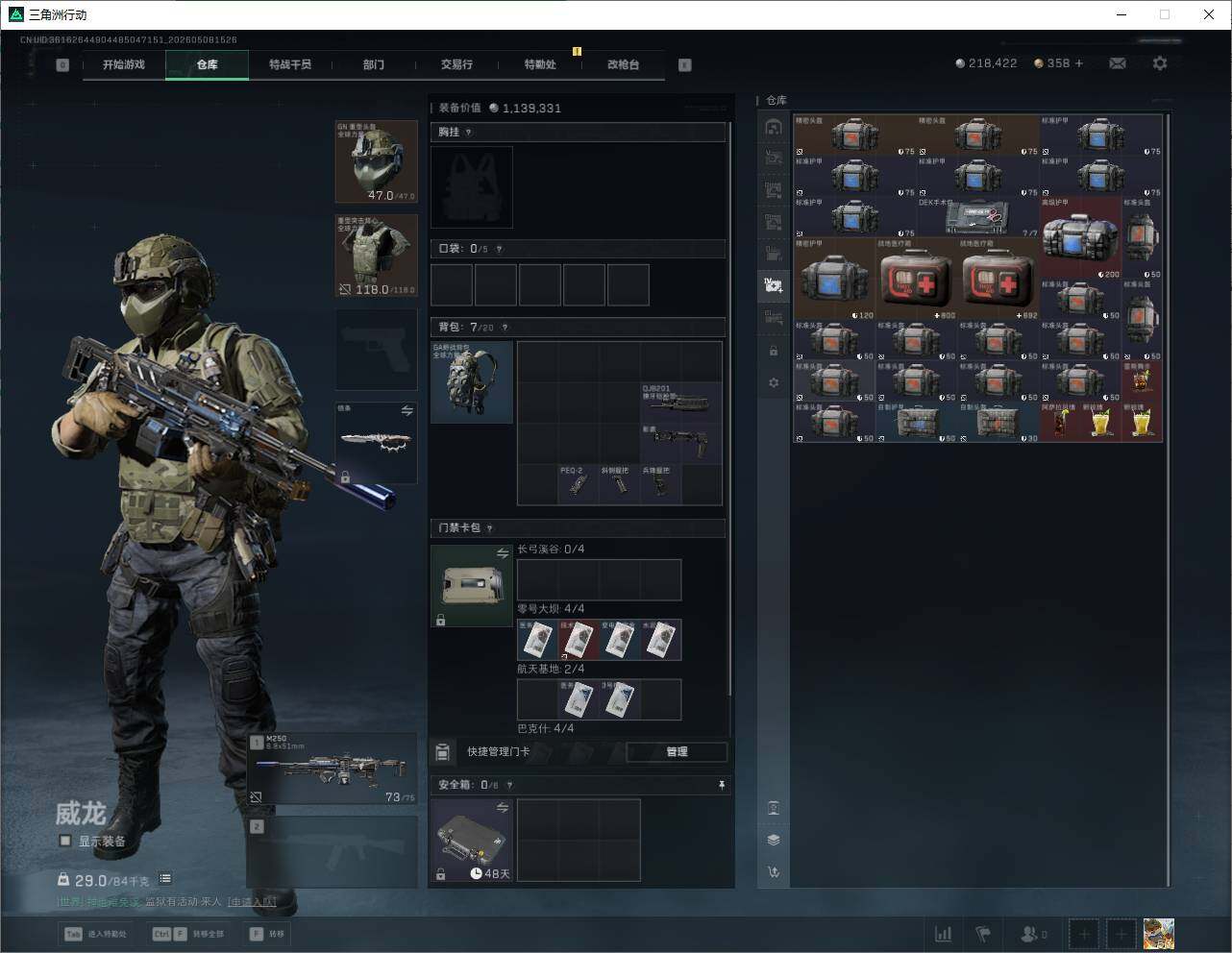The width and height of the screenshot is (1232, 953).
Task: Select the 精密护甲 kit worth 120
Action: (x=835, y=280)
